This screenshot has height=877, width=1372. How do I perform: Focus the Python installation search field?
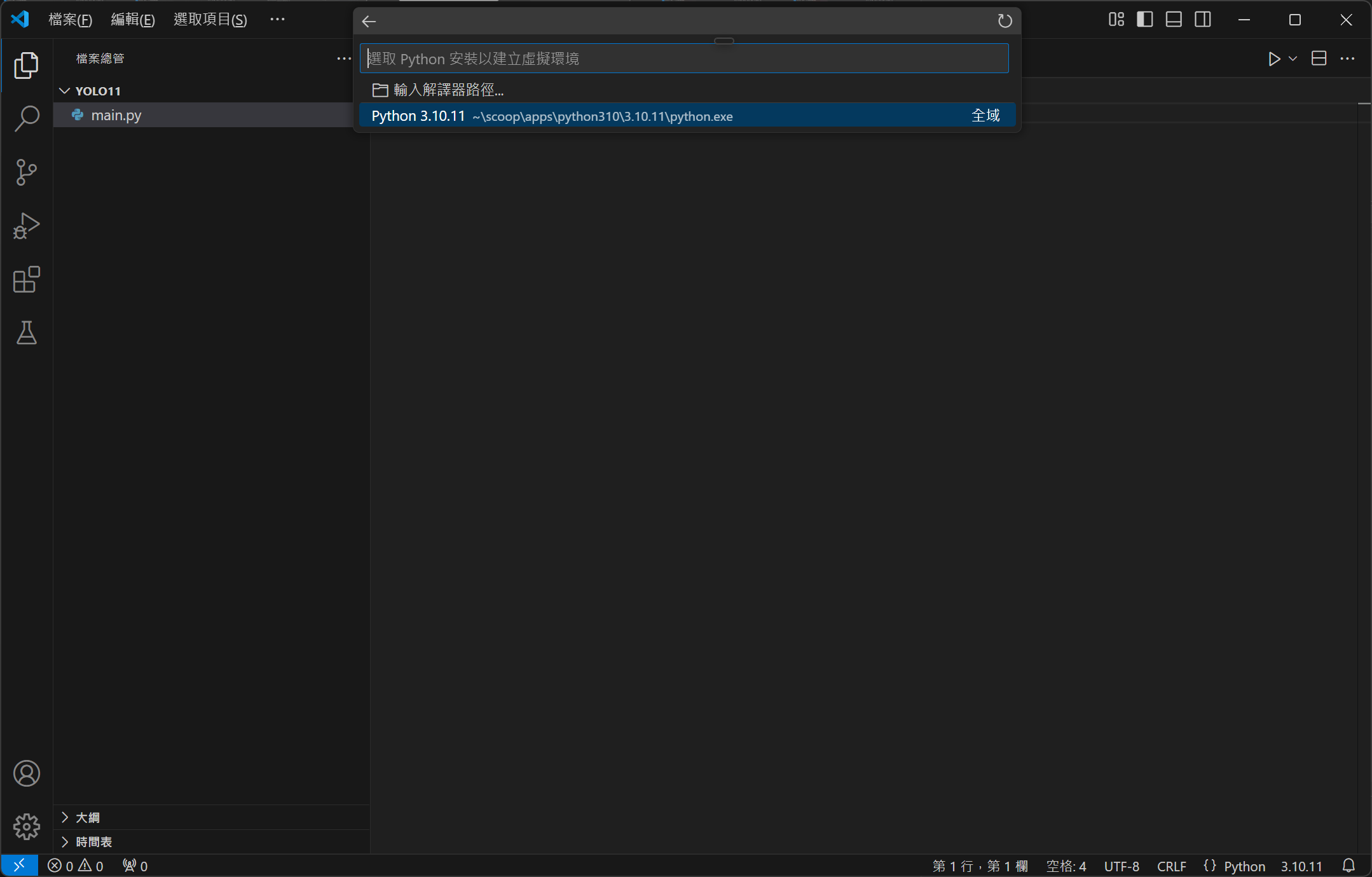pyautogui.click(x=684, y=59)
